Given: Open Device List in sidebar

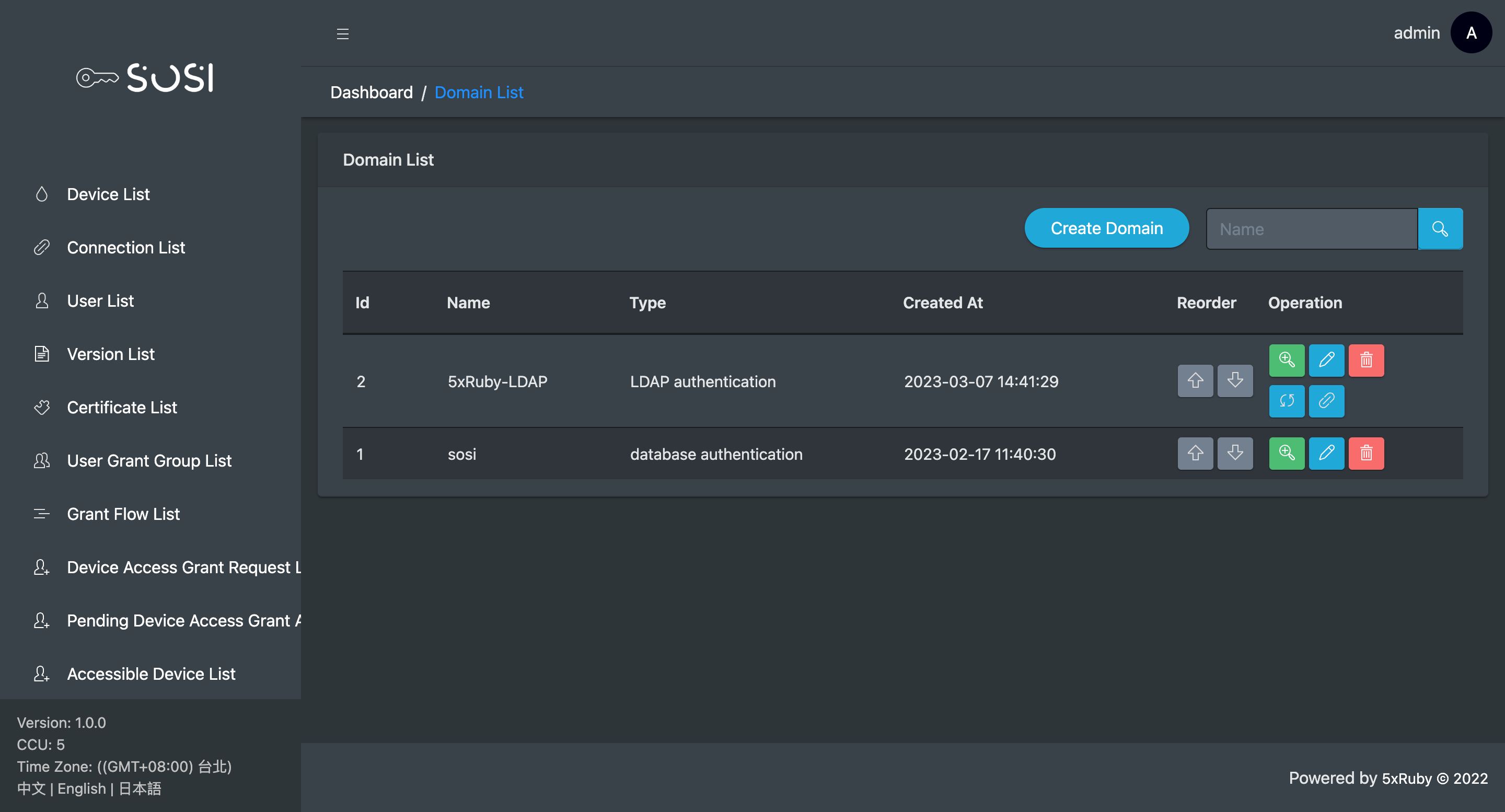Looking at the screenshot, I should [x=108, y=194].
